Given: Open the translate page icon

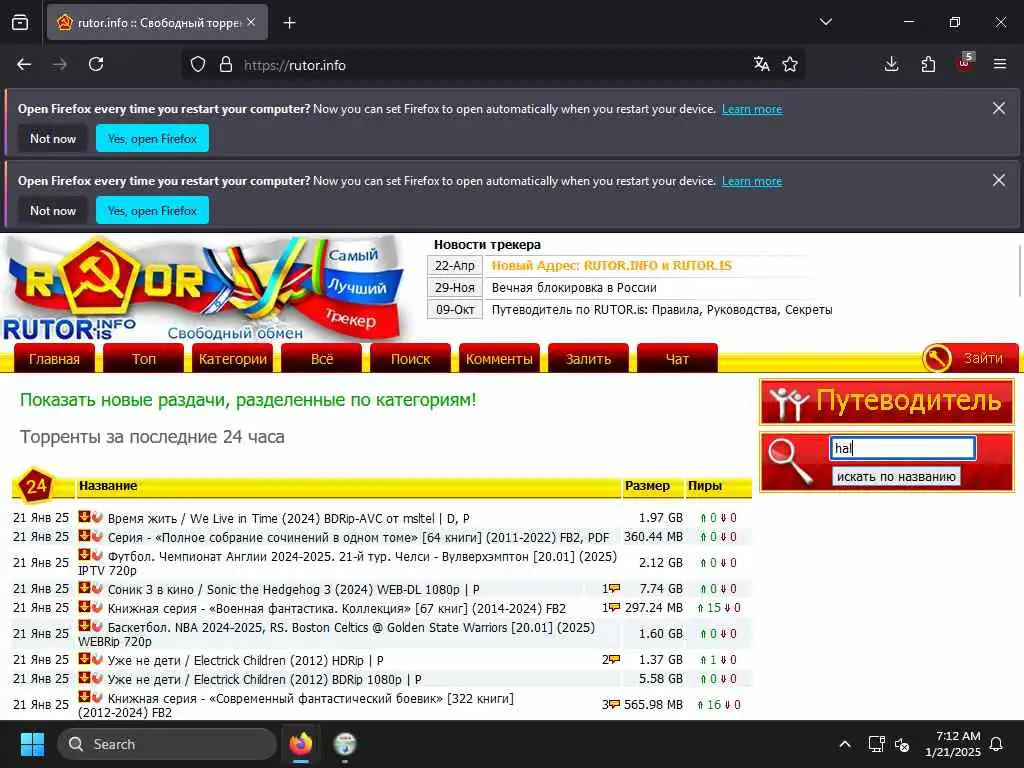Looking at the screenshot, I should (761, 64).
